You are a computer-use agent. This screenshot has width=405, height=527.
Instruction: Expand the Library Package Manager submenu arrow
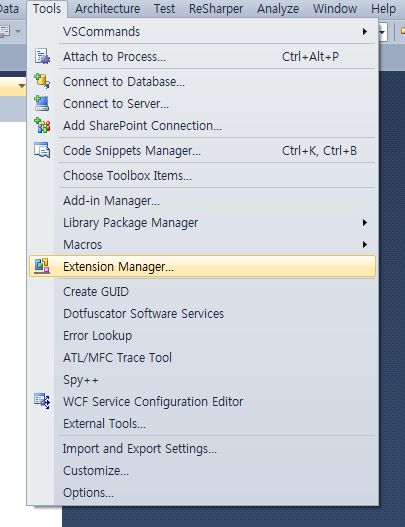click(365, 222)
